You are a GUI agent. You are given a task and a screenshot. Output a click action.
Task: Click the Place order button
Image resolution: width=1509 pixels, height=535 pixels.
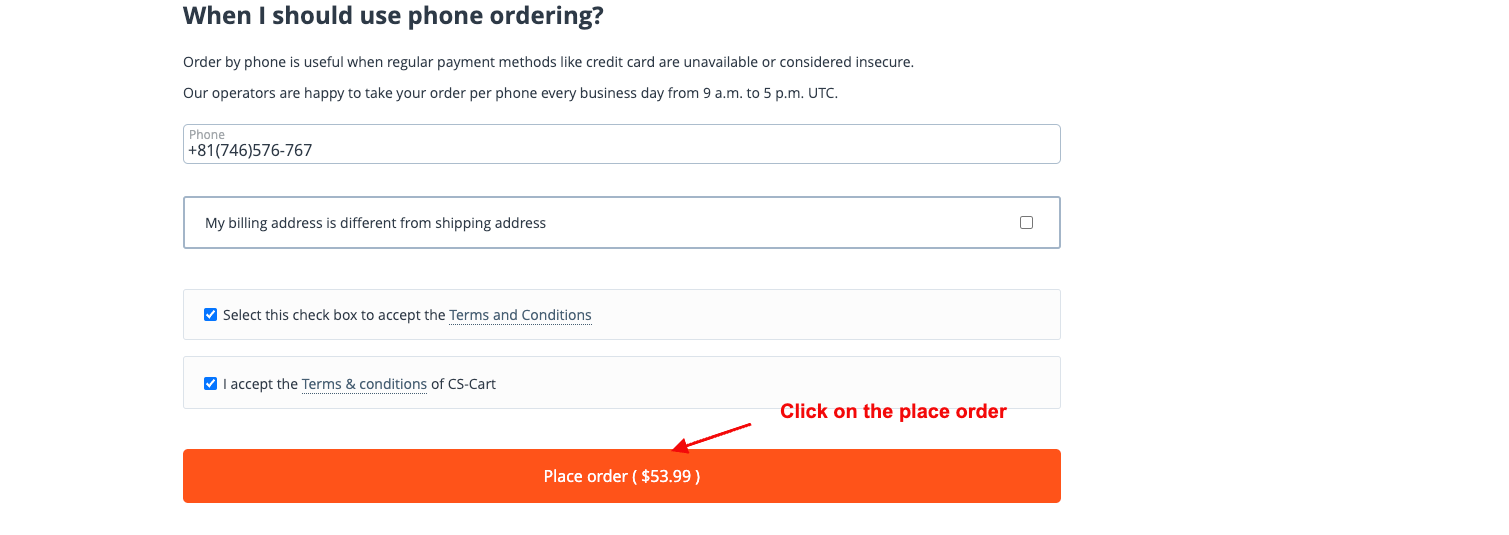click(621, 476)
